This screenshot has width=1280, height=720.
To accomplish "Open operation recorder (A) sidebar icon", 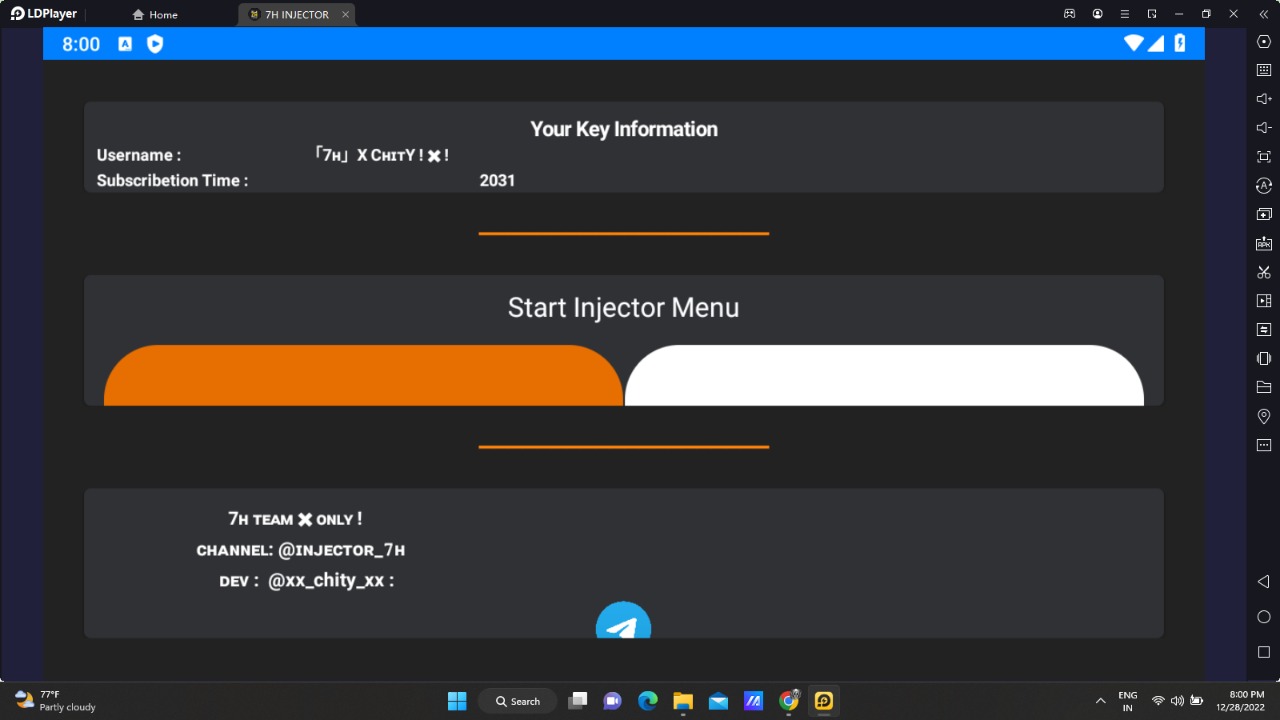I will click(1264, 186).
